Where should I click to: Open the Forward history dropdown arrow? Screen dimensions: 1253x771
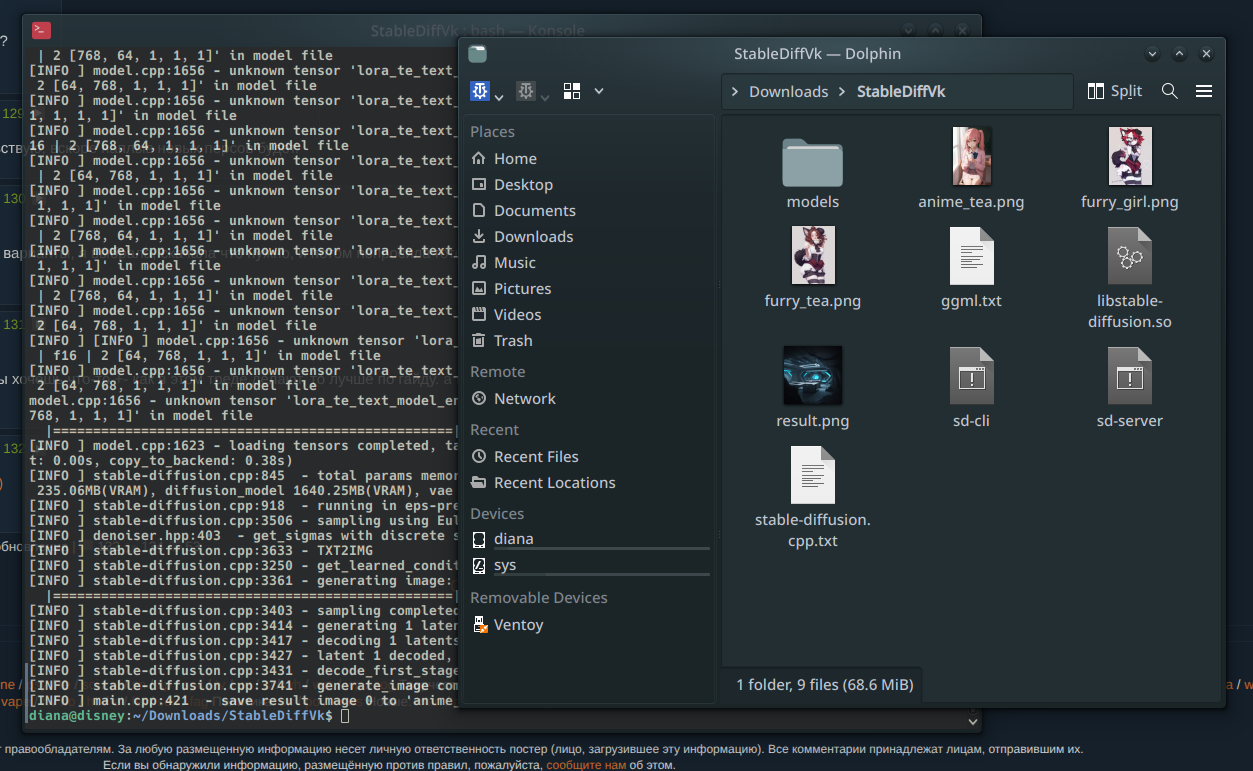[545, 96]
